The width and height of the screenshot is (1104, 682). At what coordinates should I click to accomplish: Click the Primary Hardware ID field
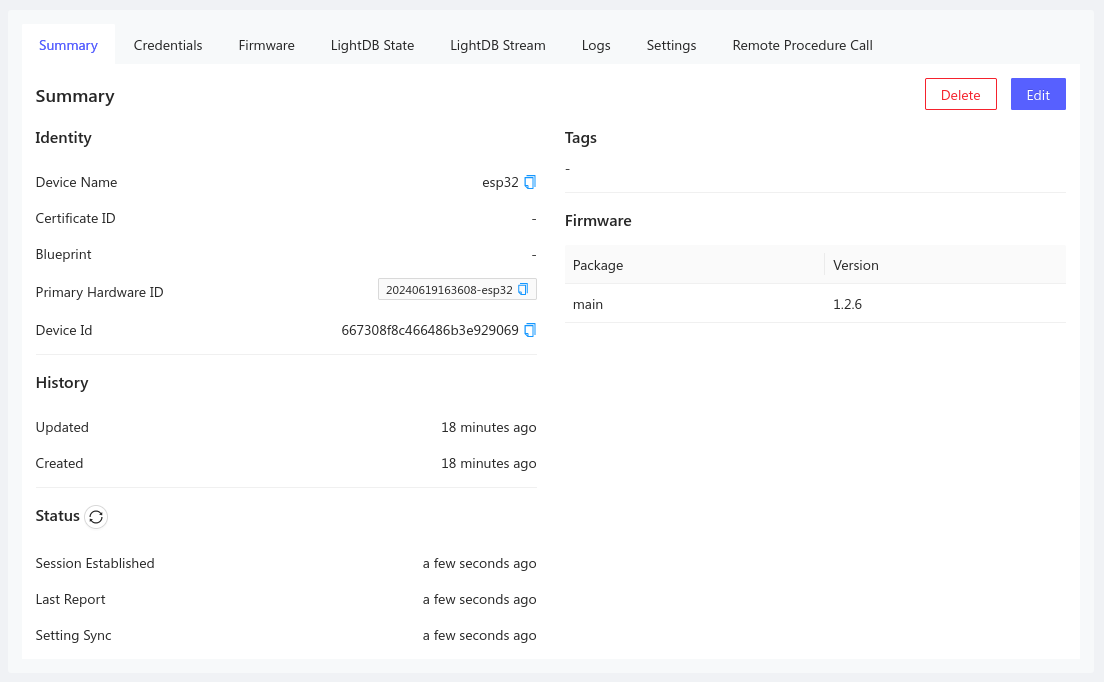pyautogui.click(x=450, y=289)
